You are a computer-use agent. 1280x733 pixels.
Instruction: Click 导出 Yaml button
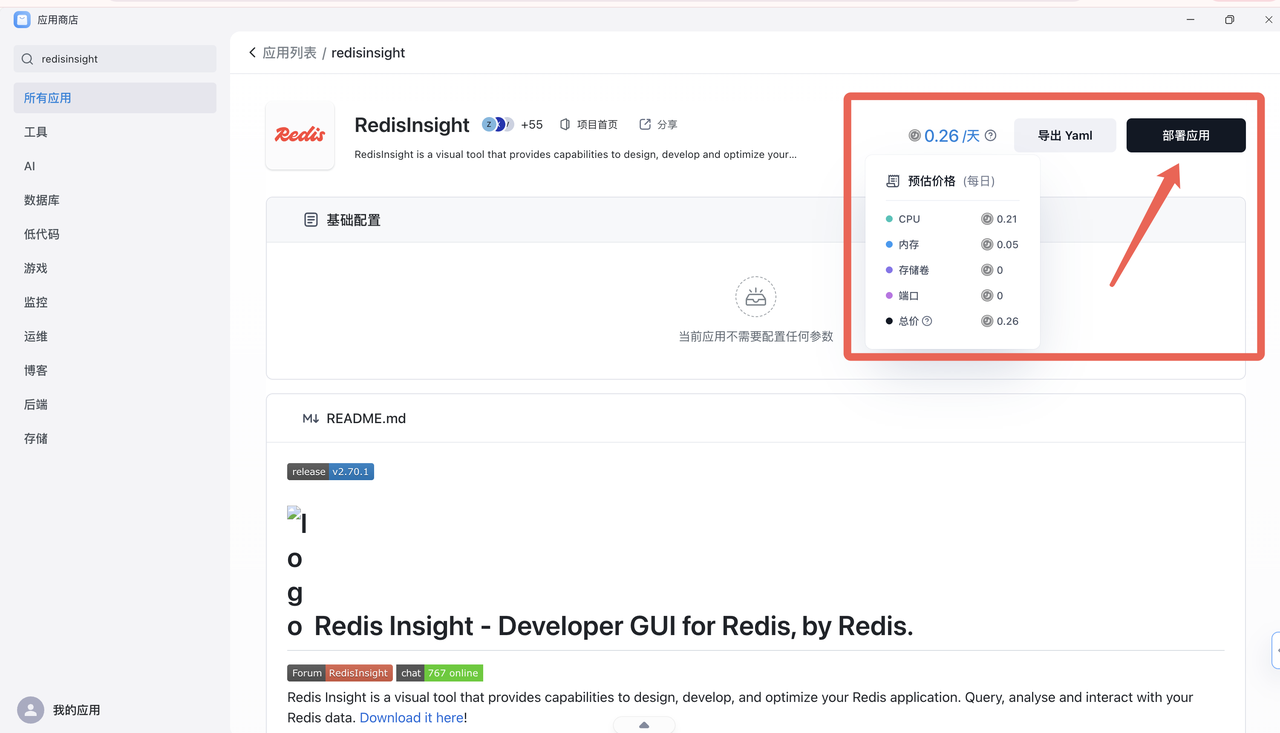pos(1065,135)
